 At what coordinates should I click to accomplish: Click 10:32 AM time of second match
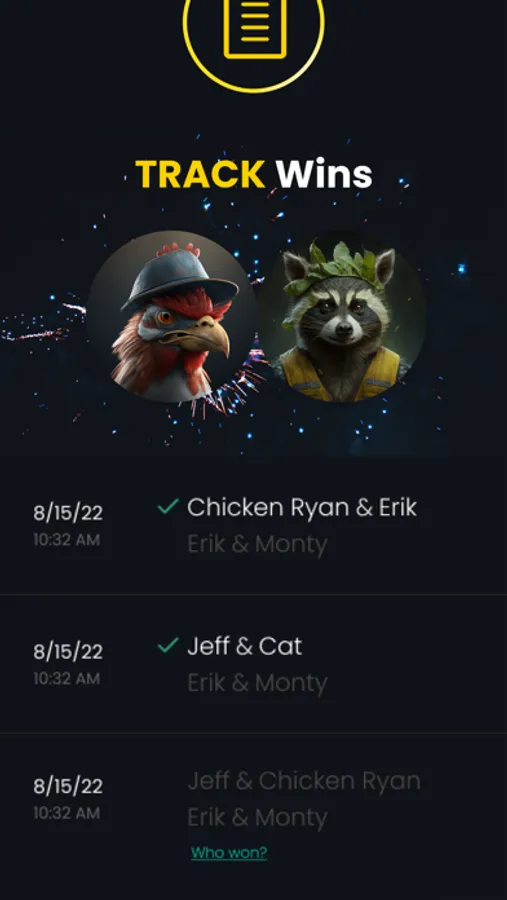click(67, 679)
